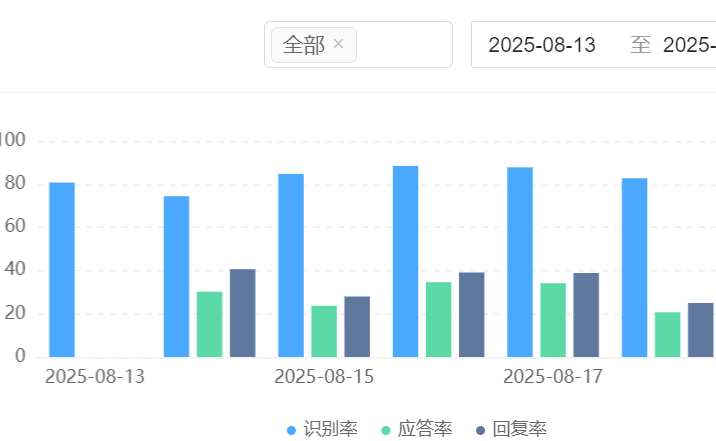Click the dark blue bar above 2025-08-17
Image resolution: width=716 pixels, height=441 pixels.
[x=586, y=315]
